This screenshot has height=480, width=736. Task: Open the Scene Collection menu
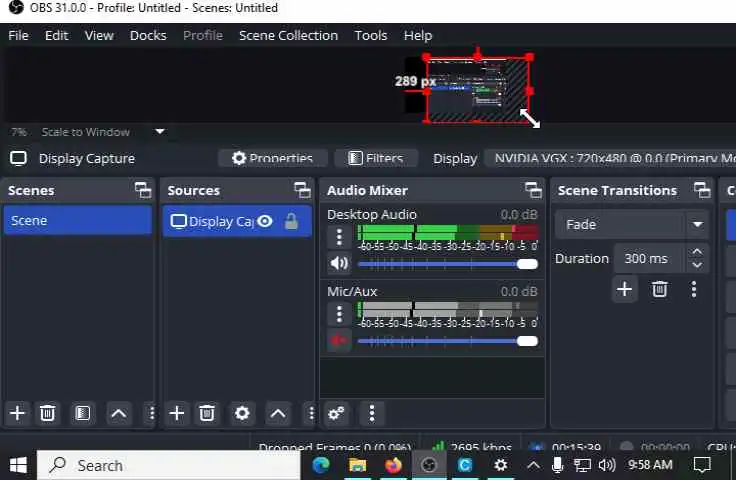(x=288, y=35)
